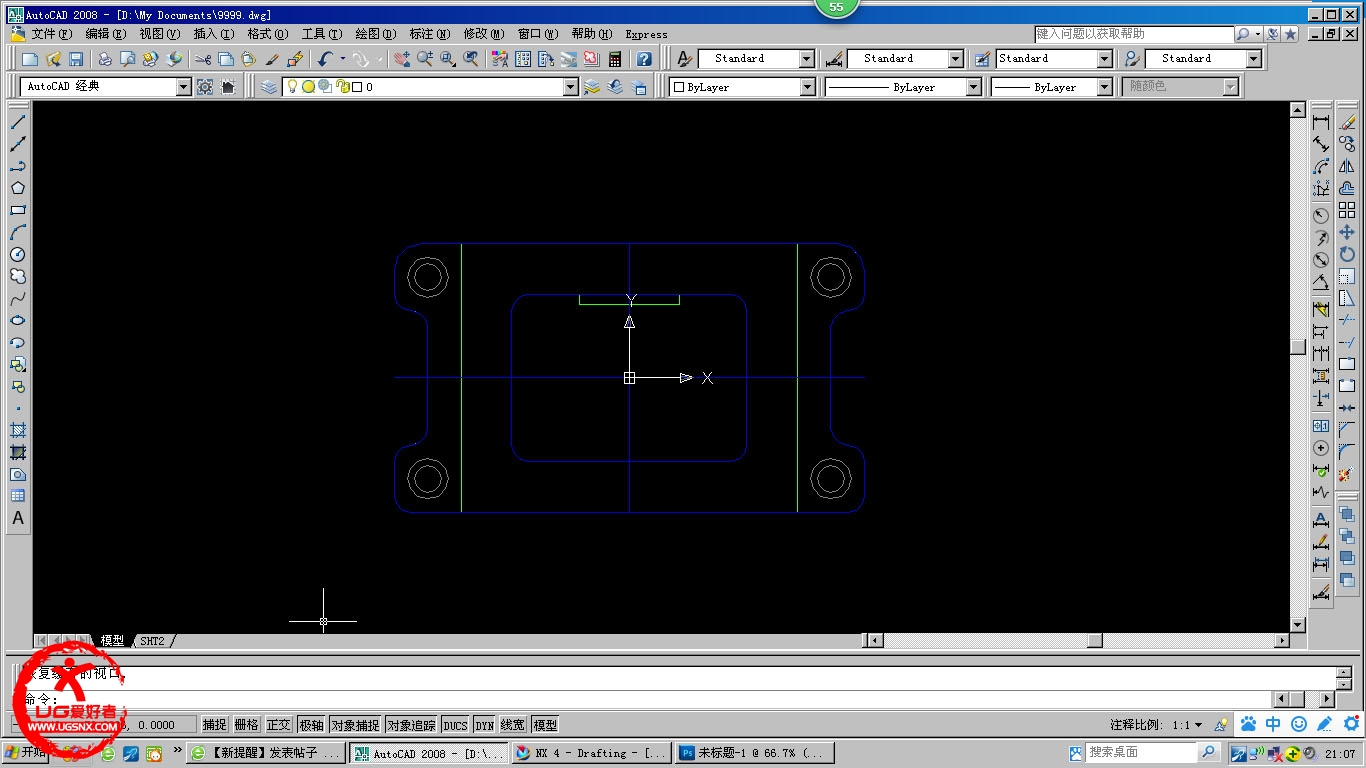This screenshot has height=768, width=1366.
Task: Click the Radius Dimension tool
Action: point(1321,215)
